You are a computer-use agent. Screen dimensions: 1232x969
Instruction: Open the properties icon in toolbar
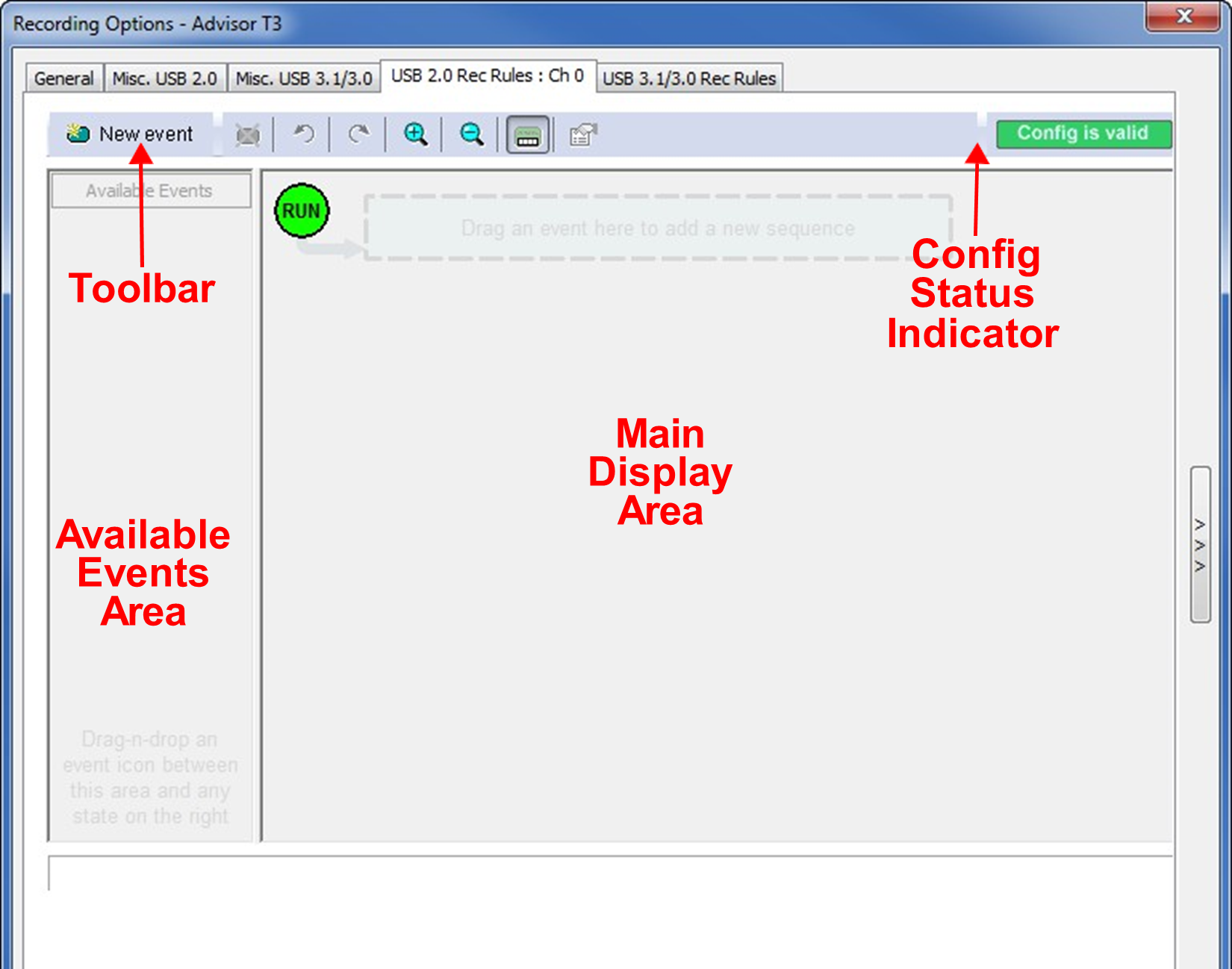(x=583, y=135)
